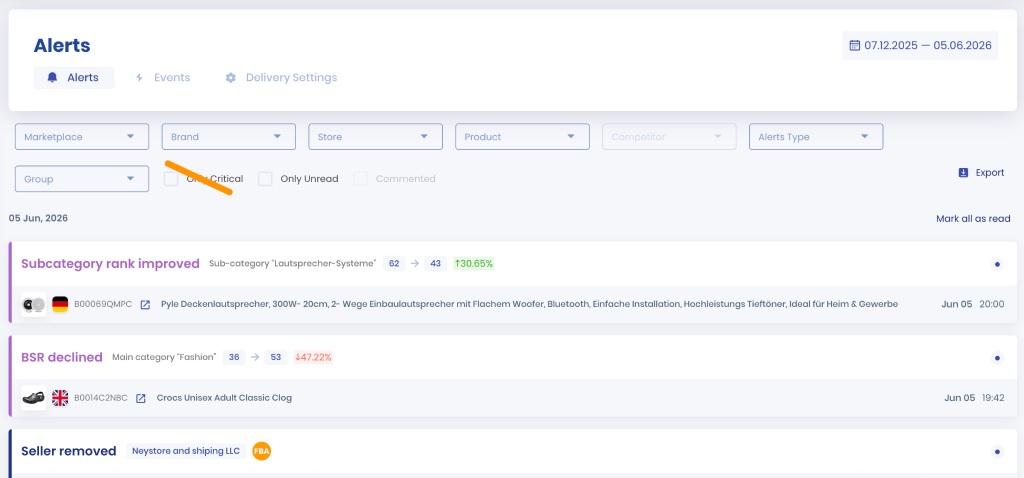Click the FBA badge on Seller removed
This screenshot has width=1024, height=478.
coord(261,451)
